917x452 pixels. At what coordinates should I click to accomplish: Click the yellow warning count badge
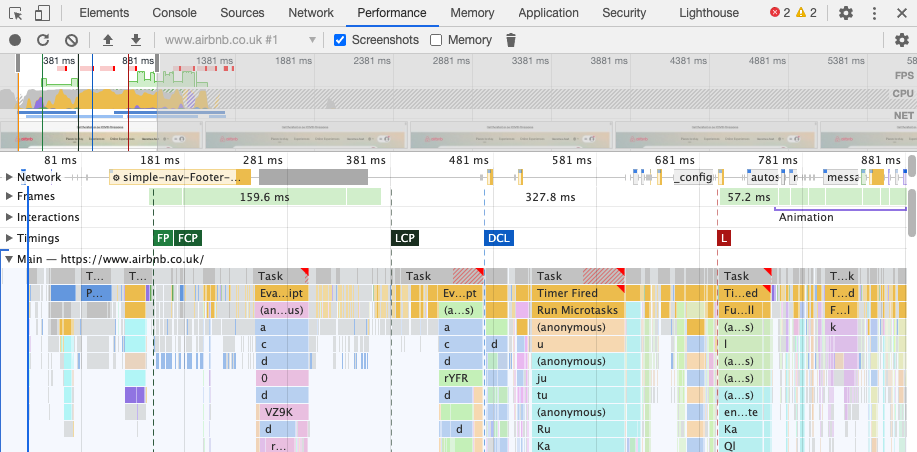[x=806, y=13]
